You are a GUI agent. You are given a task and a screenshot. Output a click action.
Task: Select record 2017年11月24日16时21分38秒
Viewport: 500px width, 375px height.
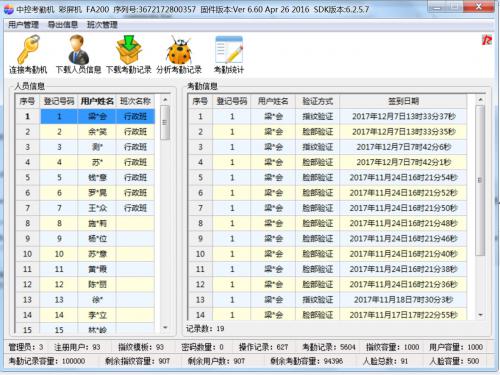tap(328, 269)
